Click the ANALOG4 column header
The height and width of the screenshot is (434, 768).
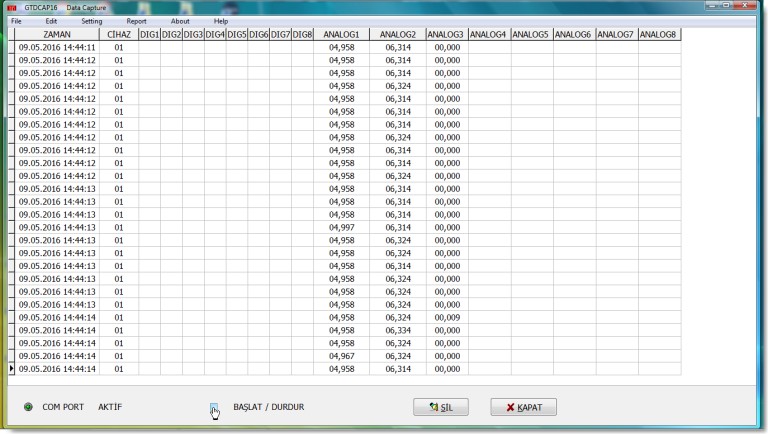pyautogui.click(x=490, y=34)
